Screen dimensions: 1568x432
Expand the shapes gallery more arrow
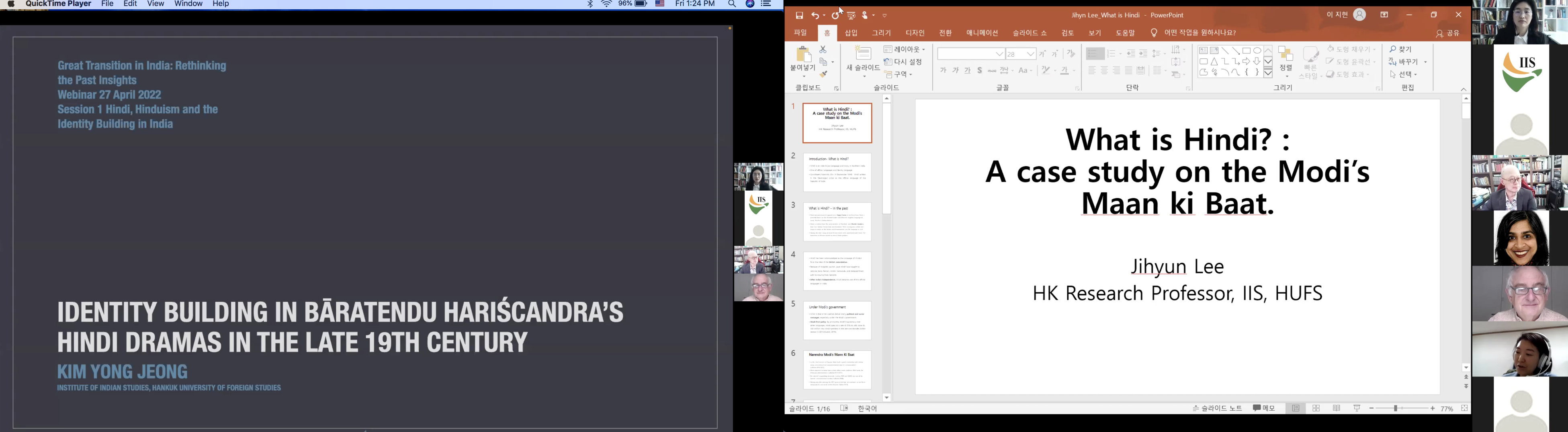pos(1268,72)
